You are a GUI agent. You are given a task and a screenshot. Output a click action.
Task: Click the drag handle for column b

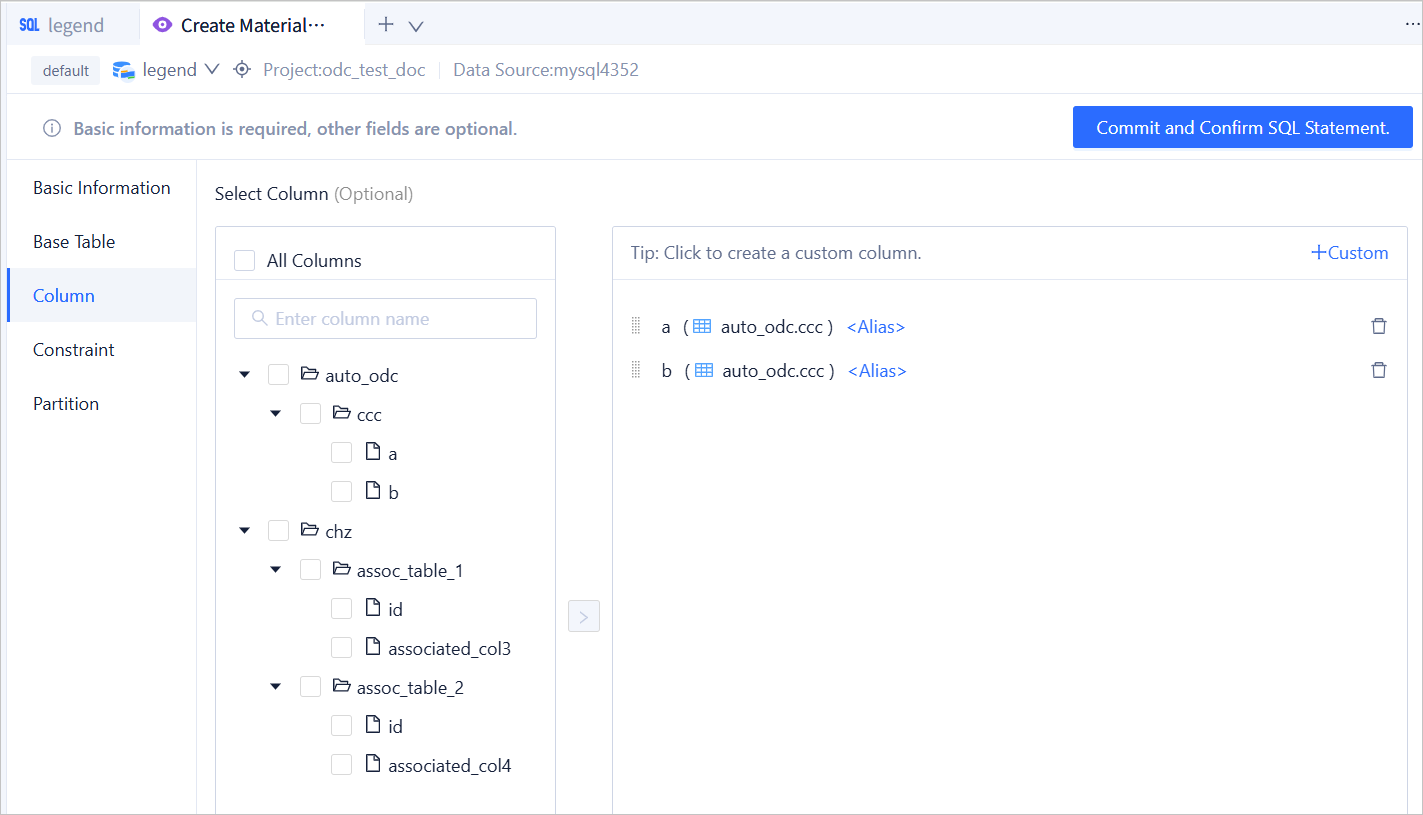coord(635,370)
